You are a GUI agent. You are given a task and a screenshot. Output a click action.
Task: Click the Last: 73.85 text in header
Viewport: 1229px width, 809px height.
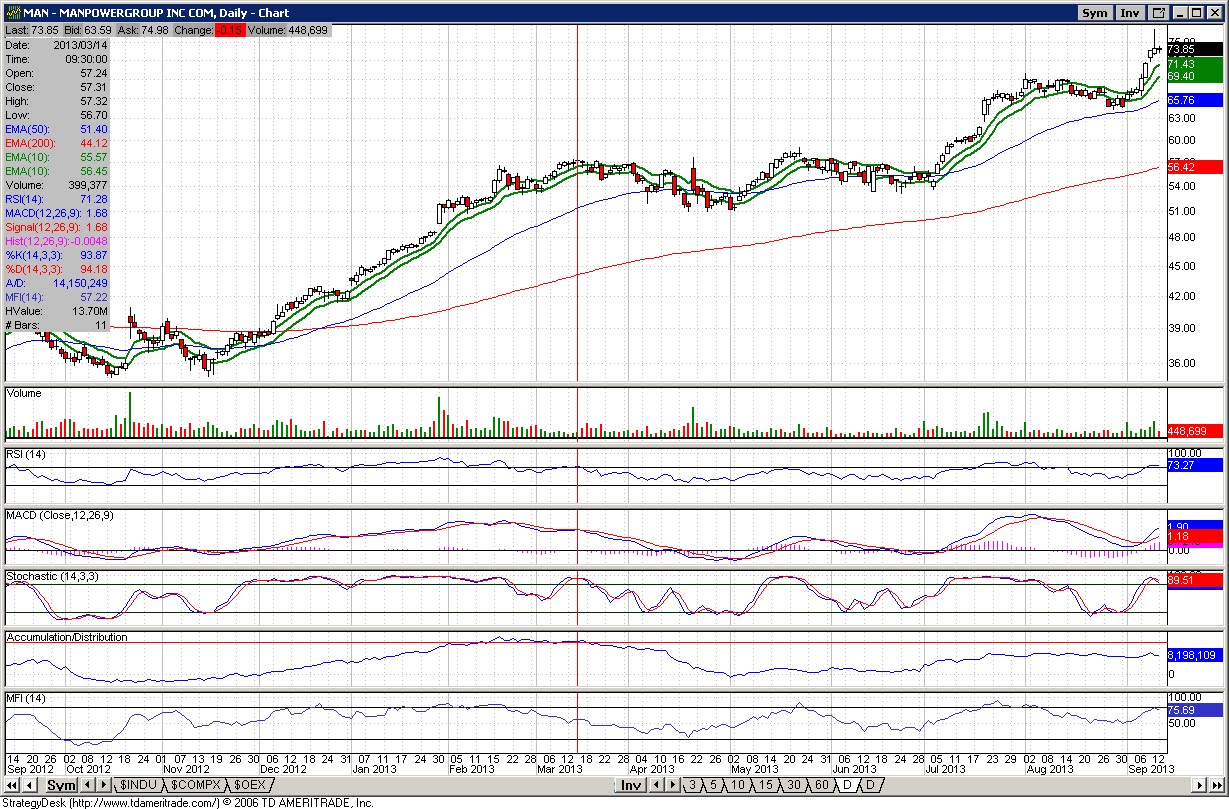pyautogui.click(x=32, y=30)
